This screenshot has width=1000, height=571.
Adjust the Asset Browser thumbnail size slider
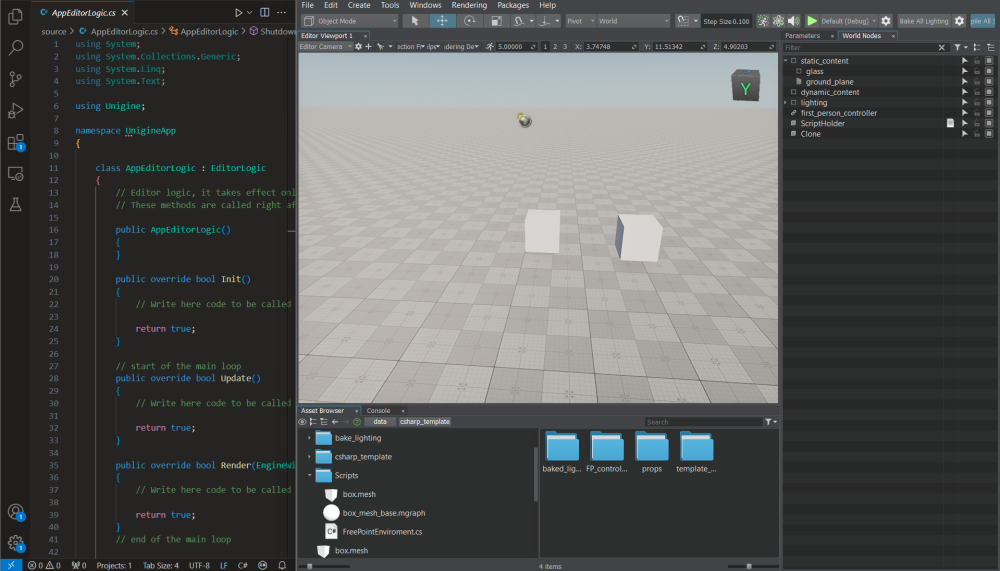coord(749,566)
